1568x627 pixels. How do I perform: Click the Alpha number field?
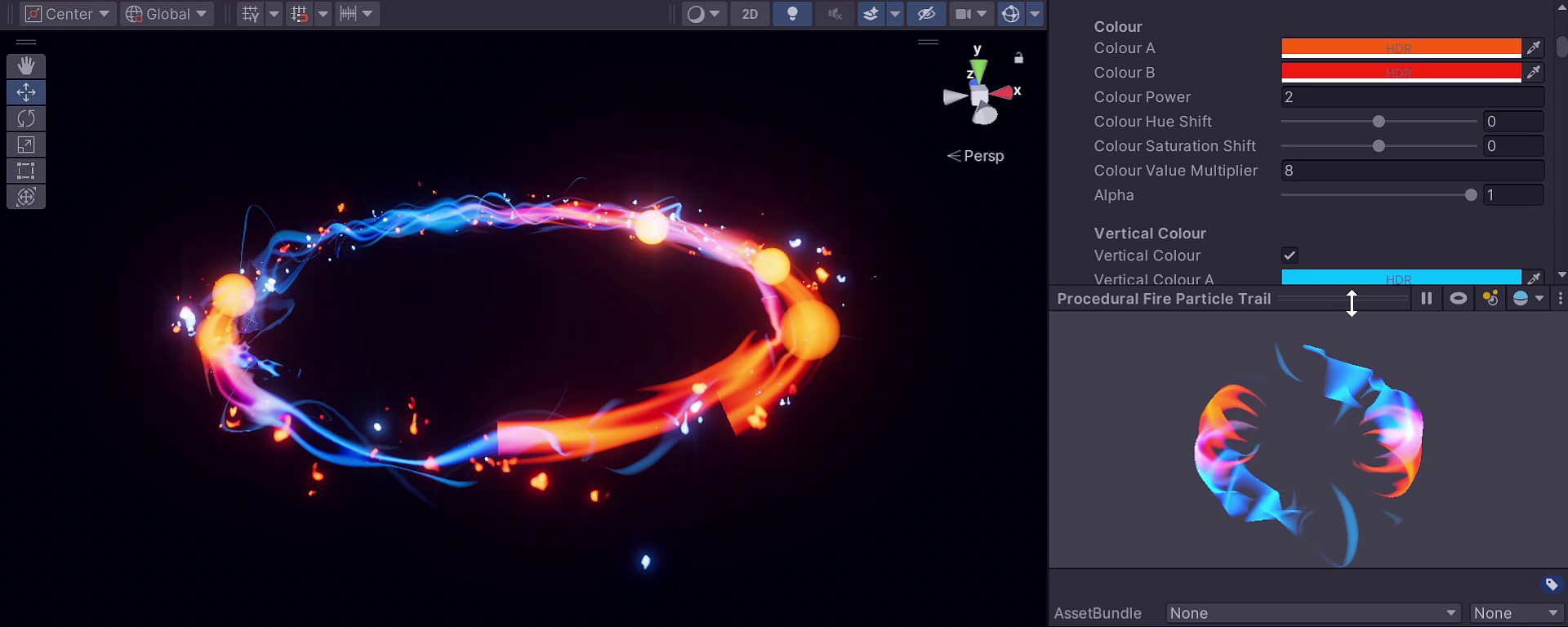pyautogui.click(x=1513, y=195)
